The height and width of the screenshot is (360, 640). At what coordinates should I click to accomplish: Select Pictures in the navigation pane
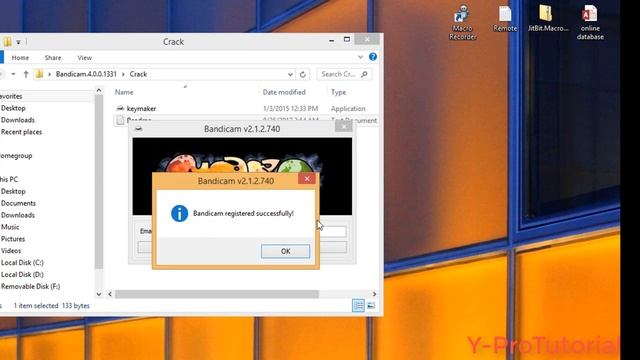click(13, 238)
